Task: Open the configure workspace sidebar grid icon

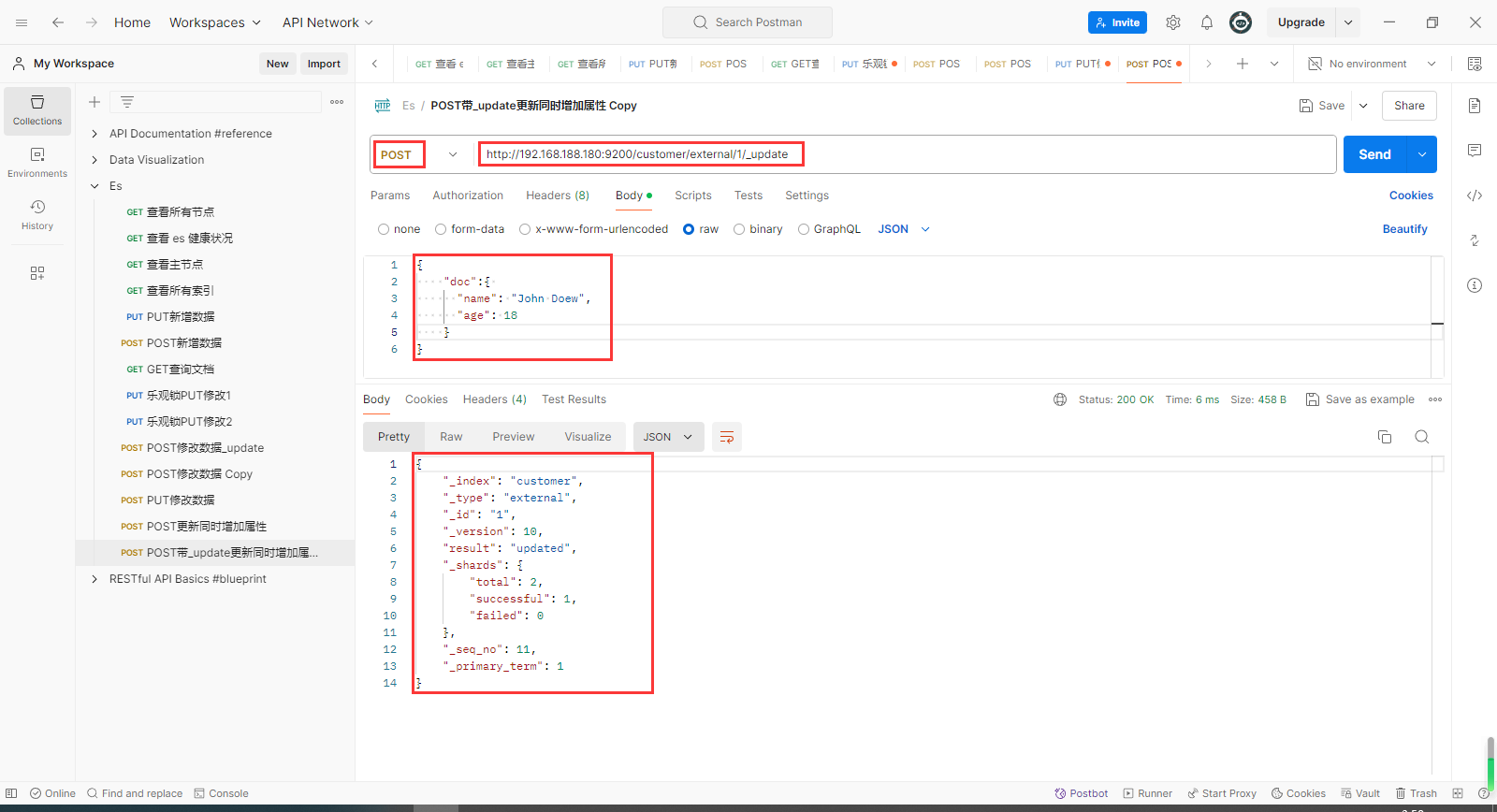Action: click(37, 273)
